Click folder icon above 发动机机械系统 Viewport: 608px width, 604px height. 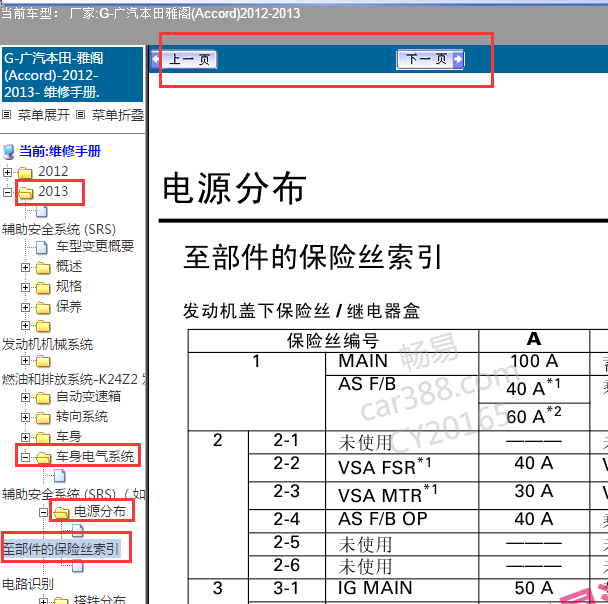[43, 326]
